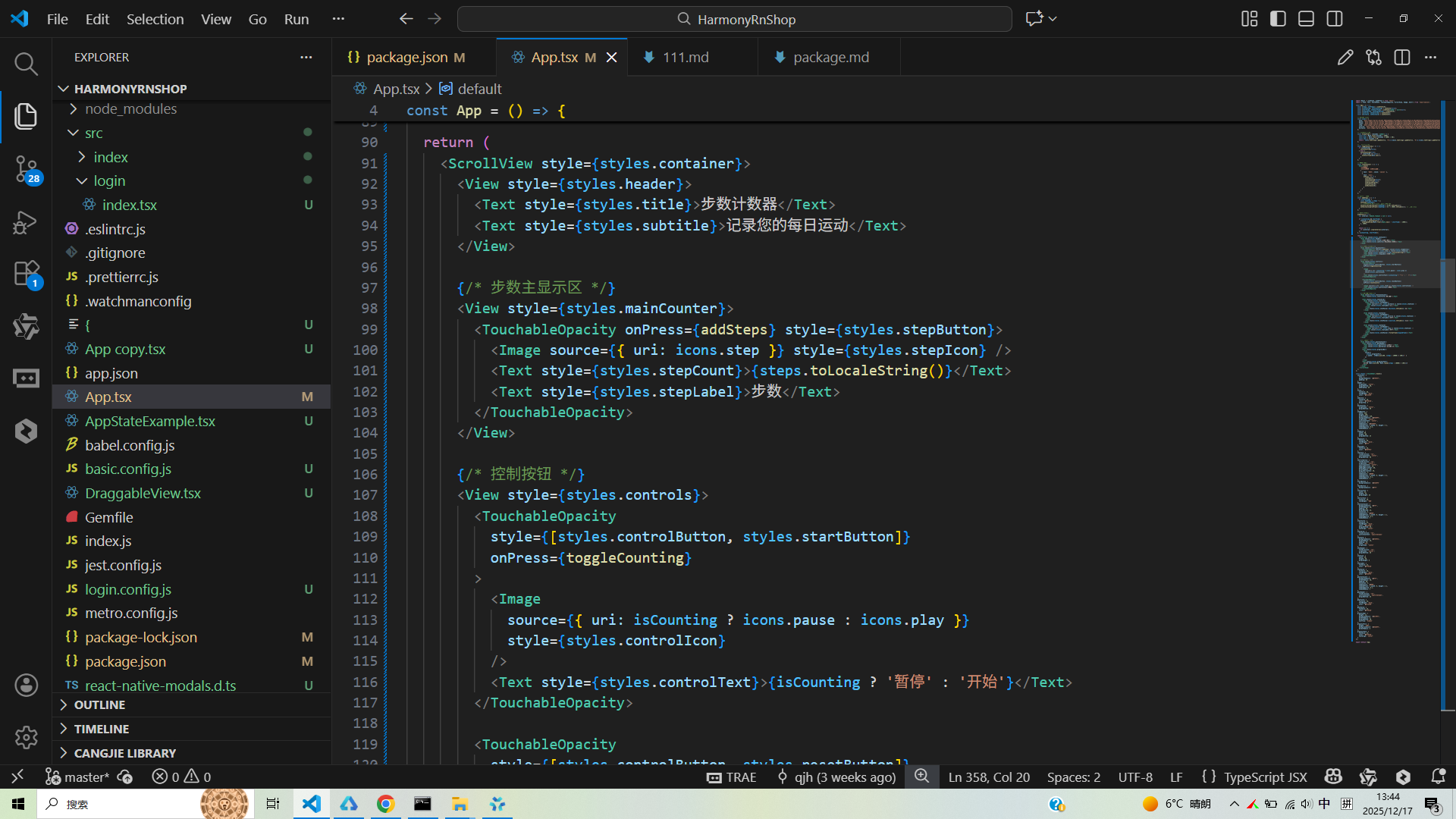Open the Selection menu
Image resolution: width=1456 pixels, height=819 pixels.
pos(155,19)
